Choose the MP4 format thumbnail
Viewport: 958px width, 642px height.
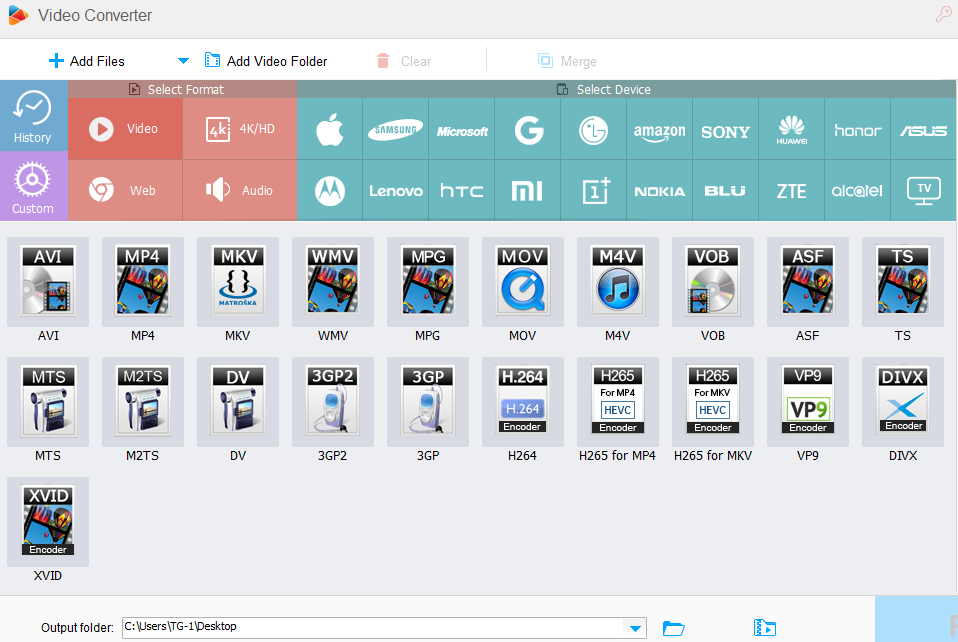(x=143, y=281)
